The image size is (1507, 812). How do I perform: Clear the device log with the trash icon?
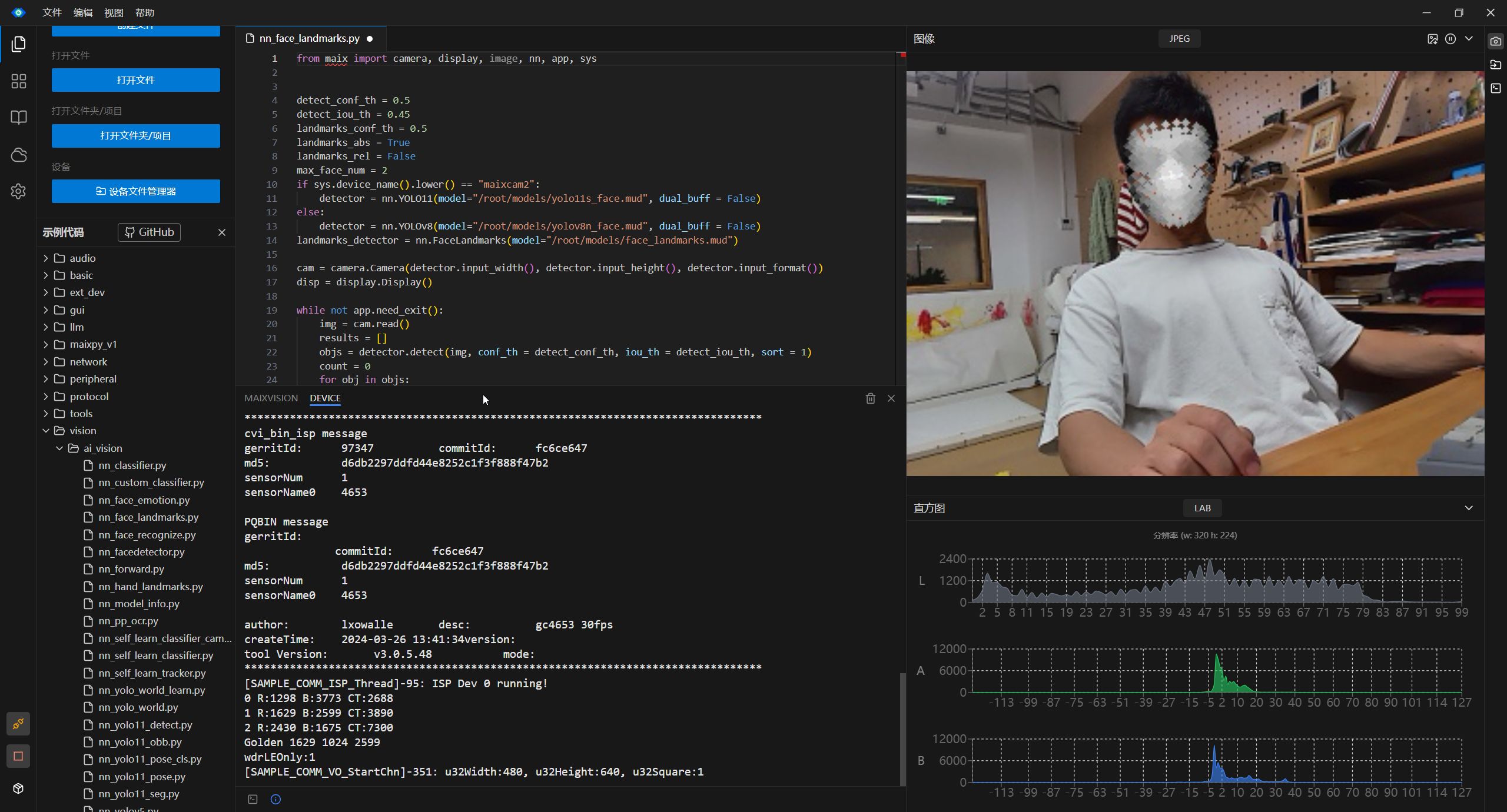(x=870, y=398)
